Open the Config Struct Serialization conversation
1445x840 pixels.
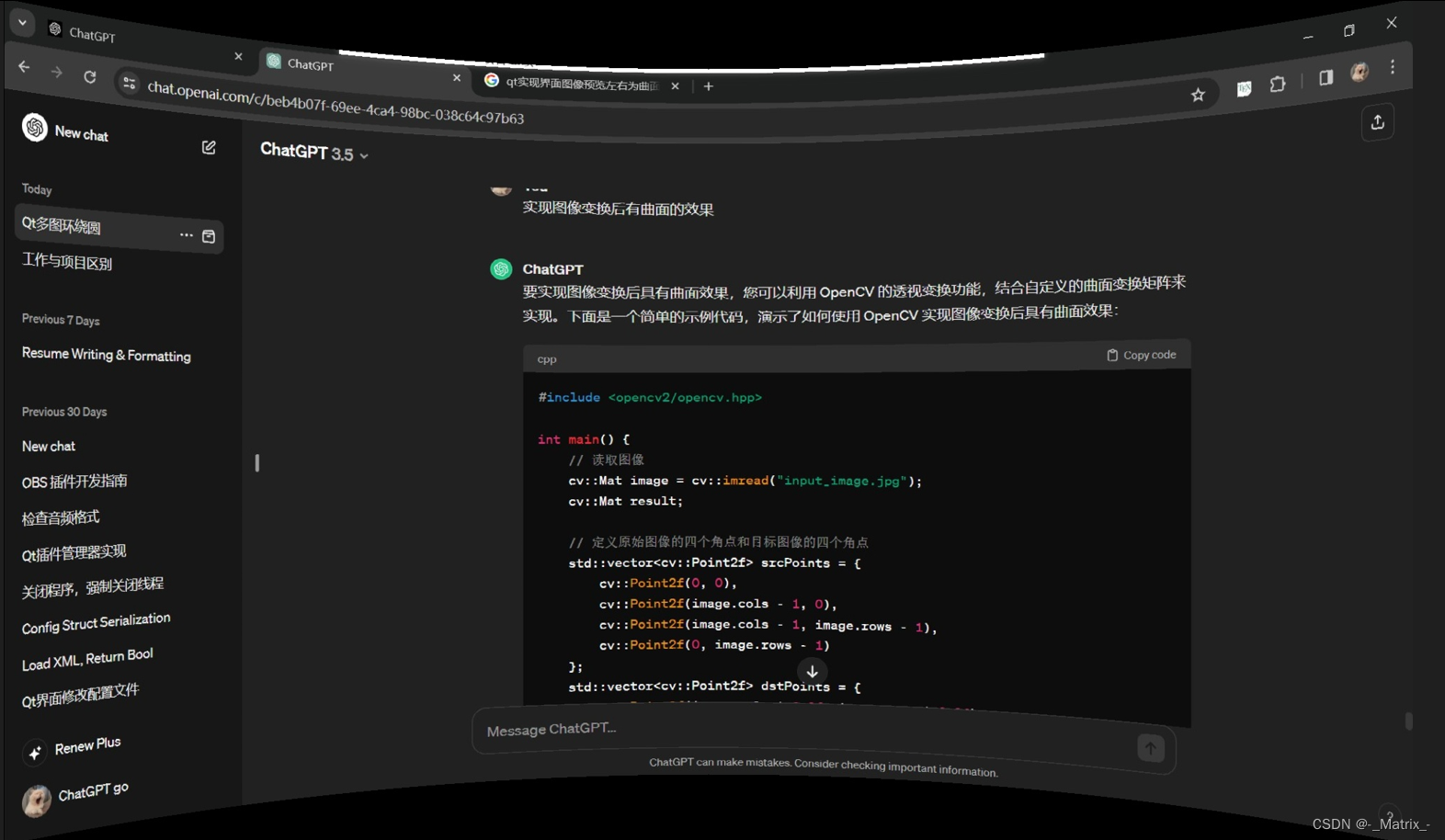[97, 623]
